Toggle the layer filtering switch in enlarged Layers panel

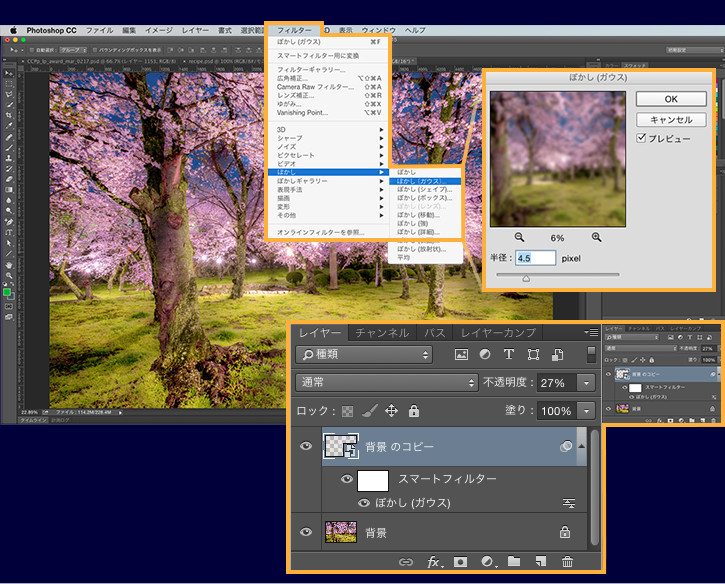click(x=591, y=354)
